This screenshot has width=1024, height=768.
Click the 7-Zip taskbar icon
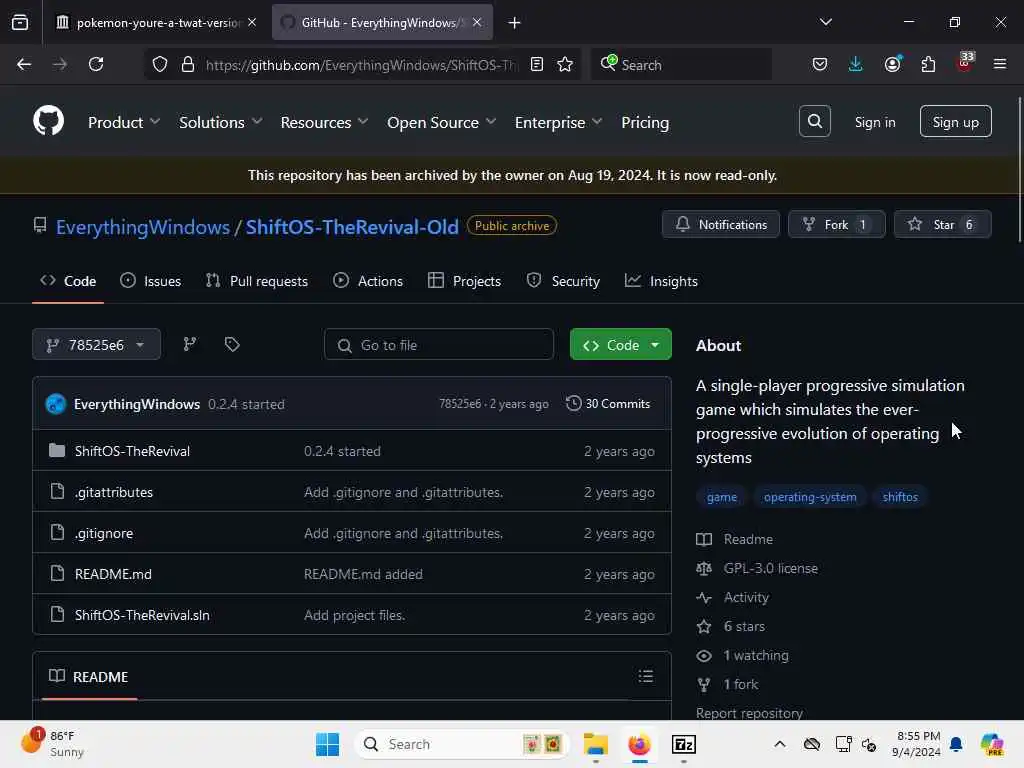684,744
